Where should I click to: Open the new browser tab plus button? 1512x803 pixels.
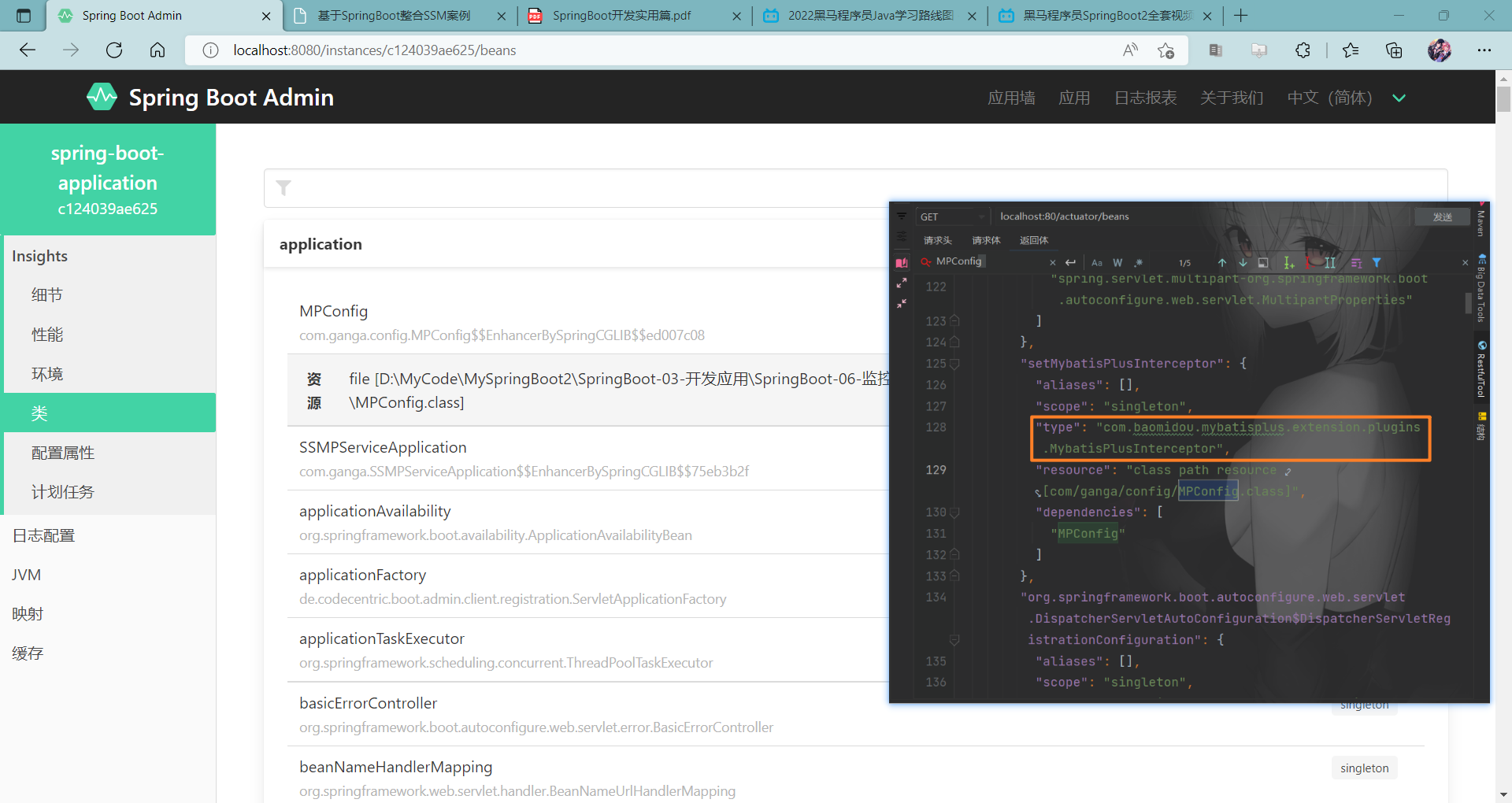(1241, 15)
